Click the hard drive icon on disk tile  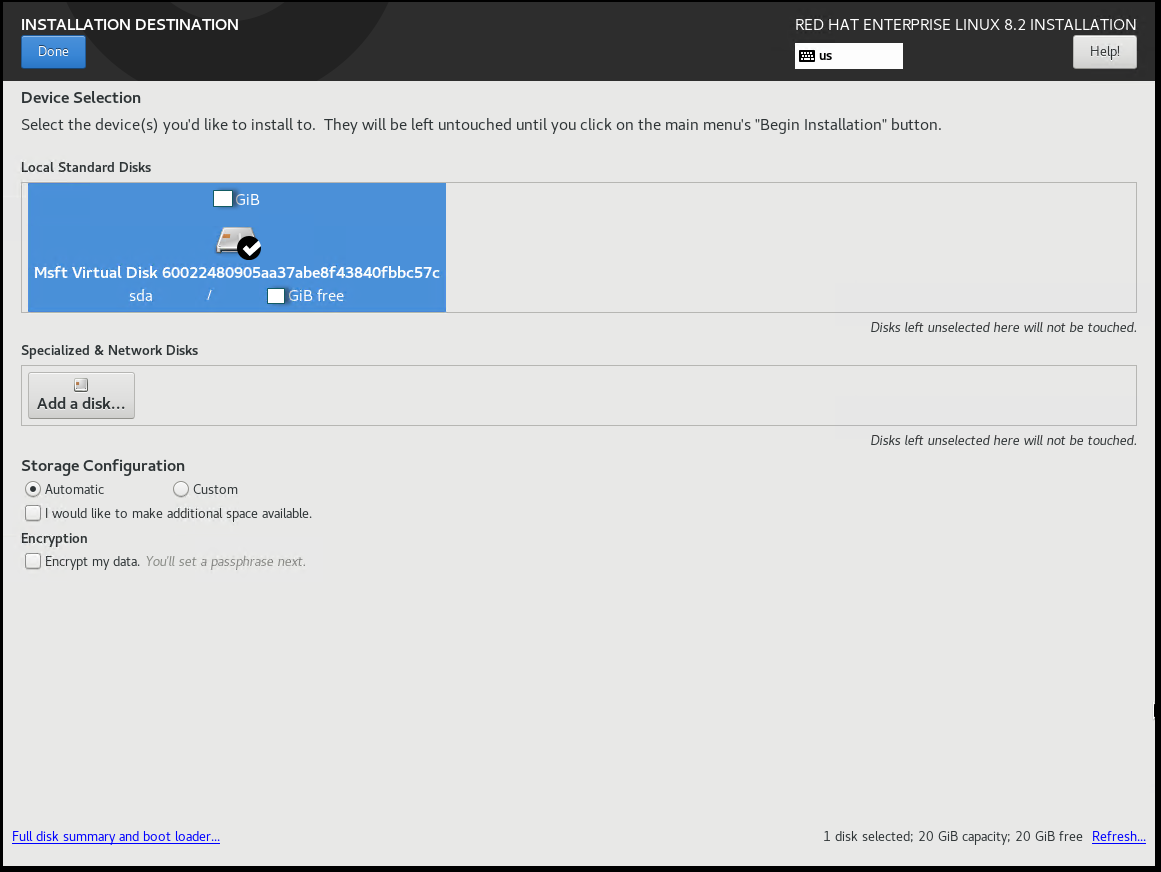pyautogui.click(x=231, y=239)
